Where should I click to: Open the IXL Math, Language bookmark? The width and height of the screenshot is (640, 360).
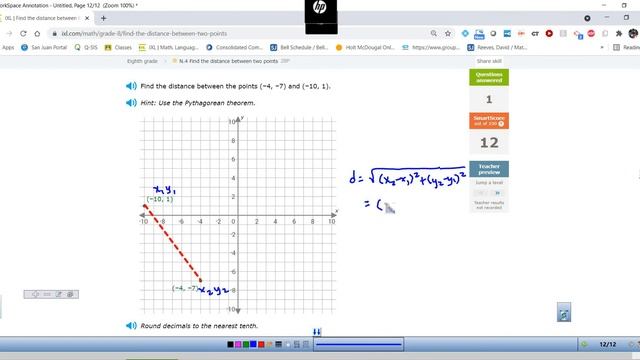(x=169, y=47)
